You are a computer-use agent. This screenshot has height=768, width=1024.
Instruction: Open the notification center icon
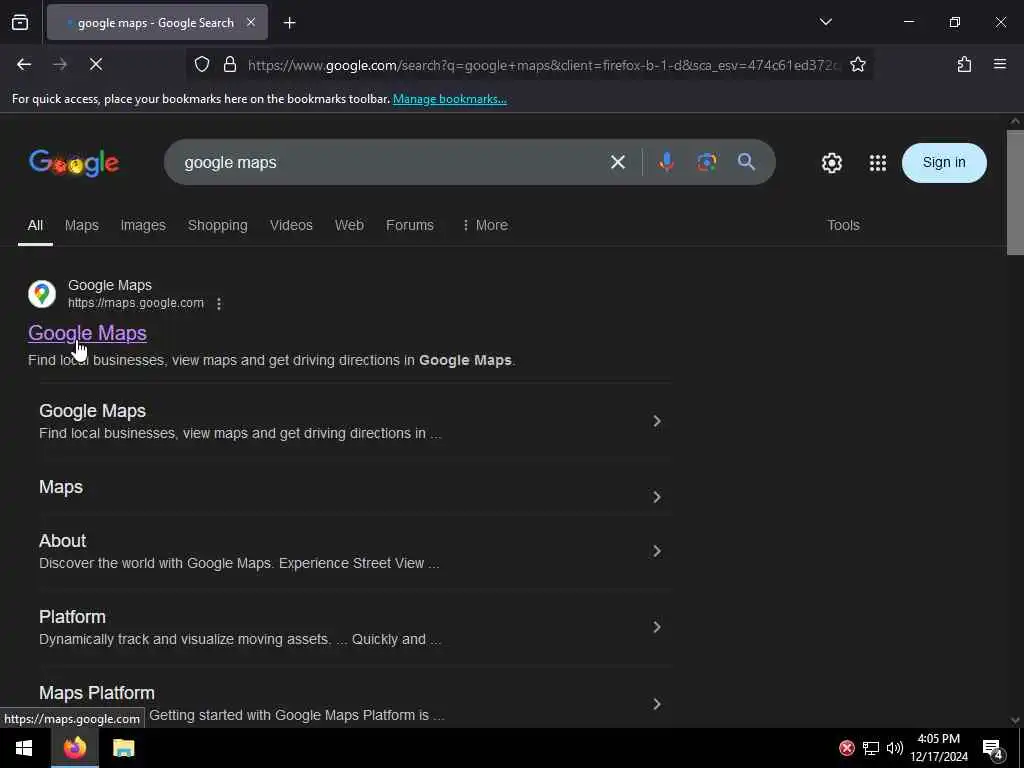tap(993, 749)
